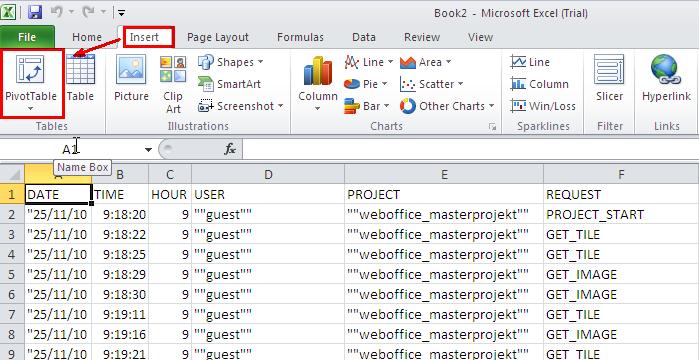Insert a Table using the Table icon
Viewport: 699px width, 360px height.
tap(80, 77)
